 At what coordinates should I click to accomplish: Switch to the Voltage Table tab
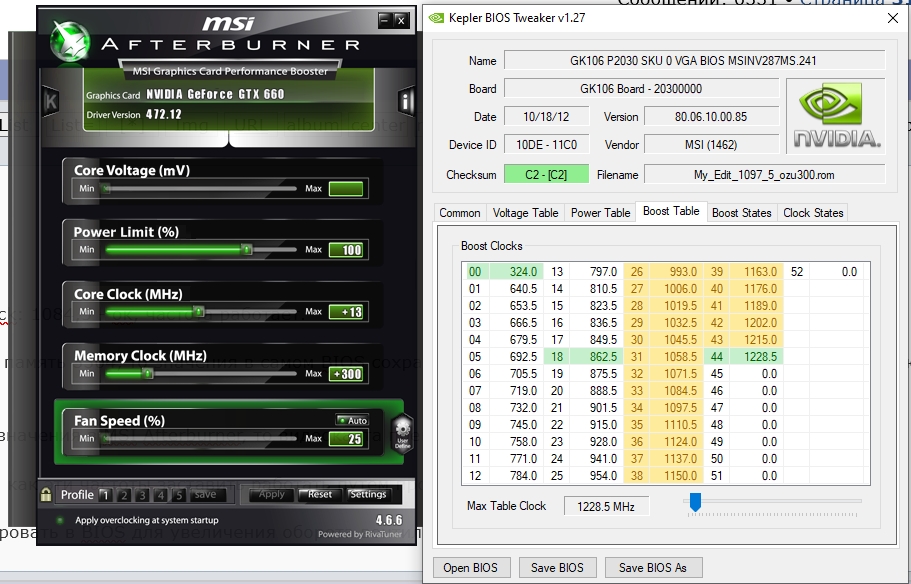pyautogui.click(x=525, y=213)
